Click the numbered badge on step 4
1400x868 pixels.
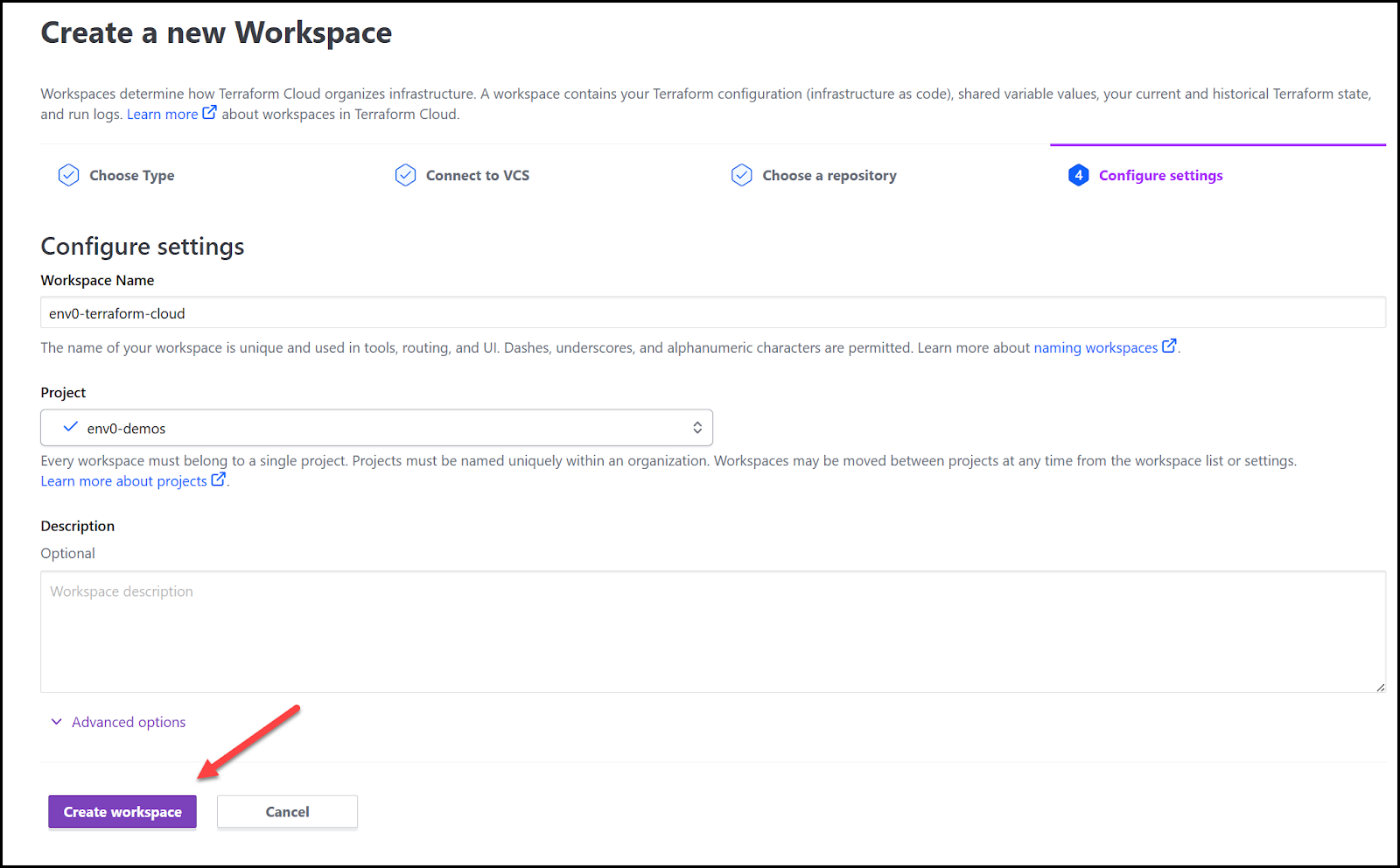1078,175
